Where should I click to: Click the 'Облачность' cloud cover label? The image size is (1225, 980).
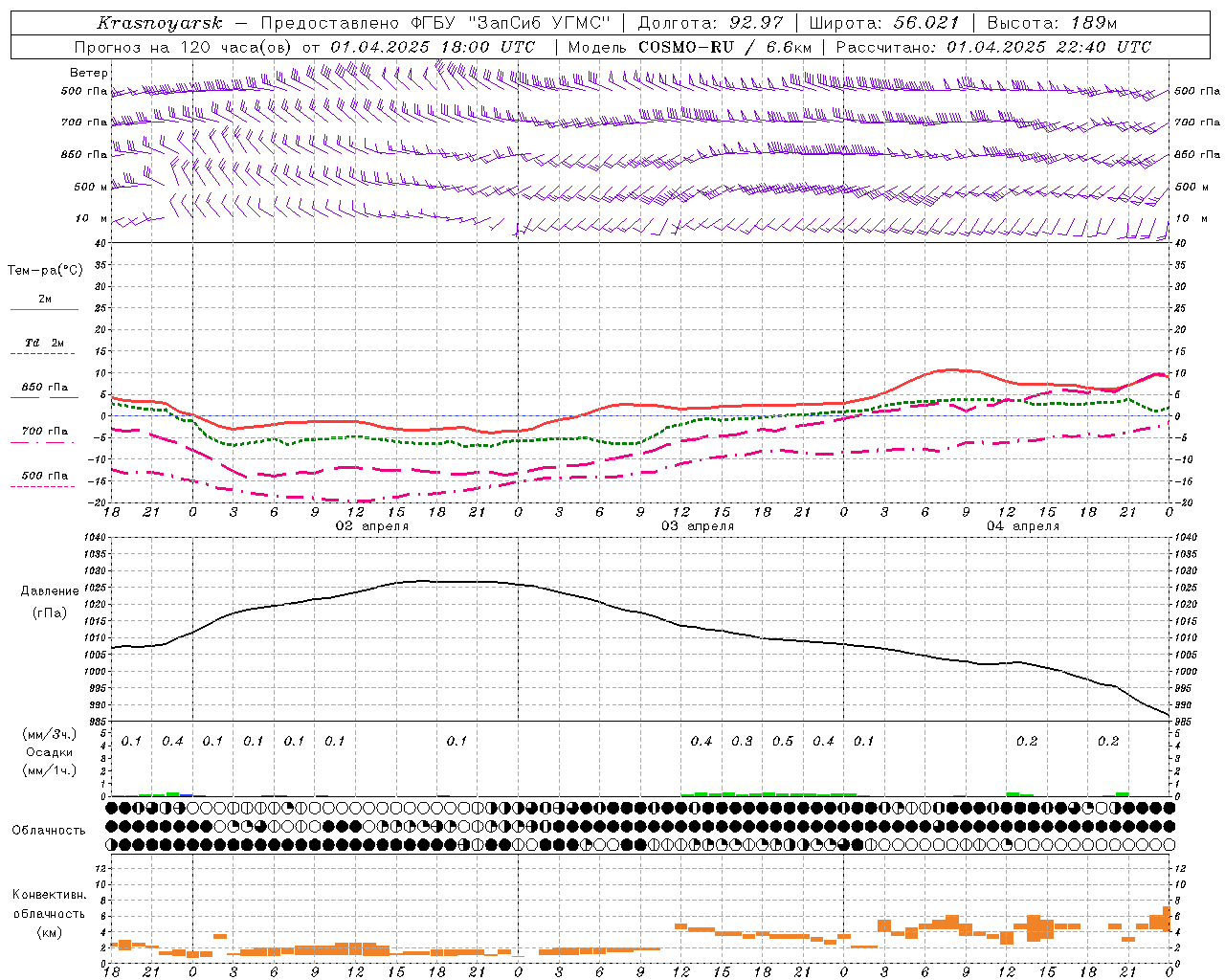[49, 831]
